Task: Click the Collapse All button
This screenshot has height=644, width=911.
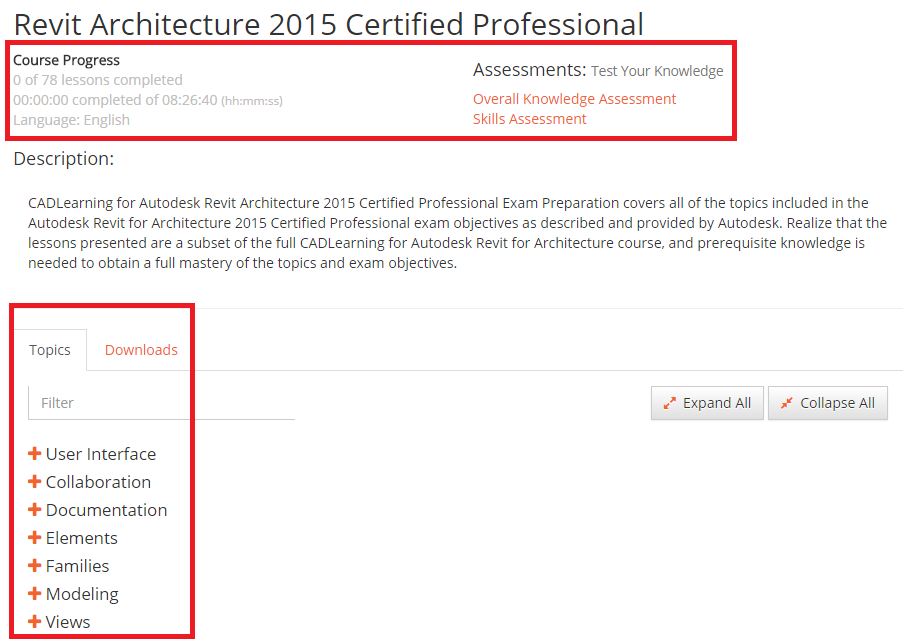Action: point(828,403)
